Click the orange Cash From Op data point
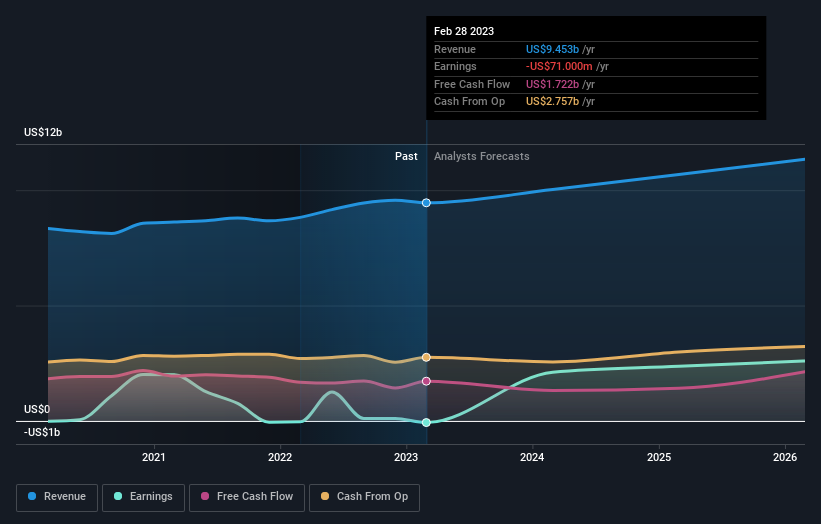Screen dimensions: 821x524 point(426,357)
